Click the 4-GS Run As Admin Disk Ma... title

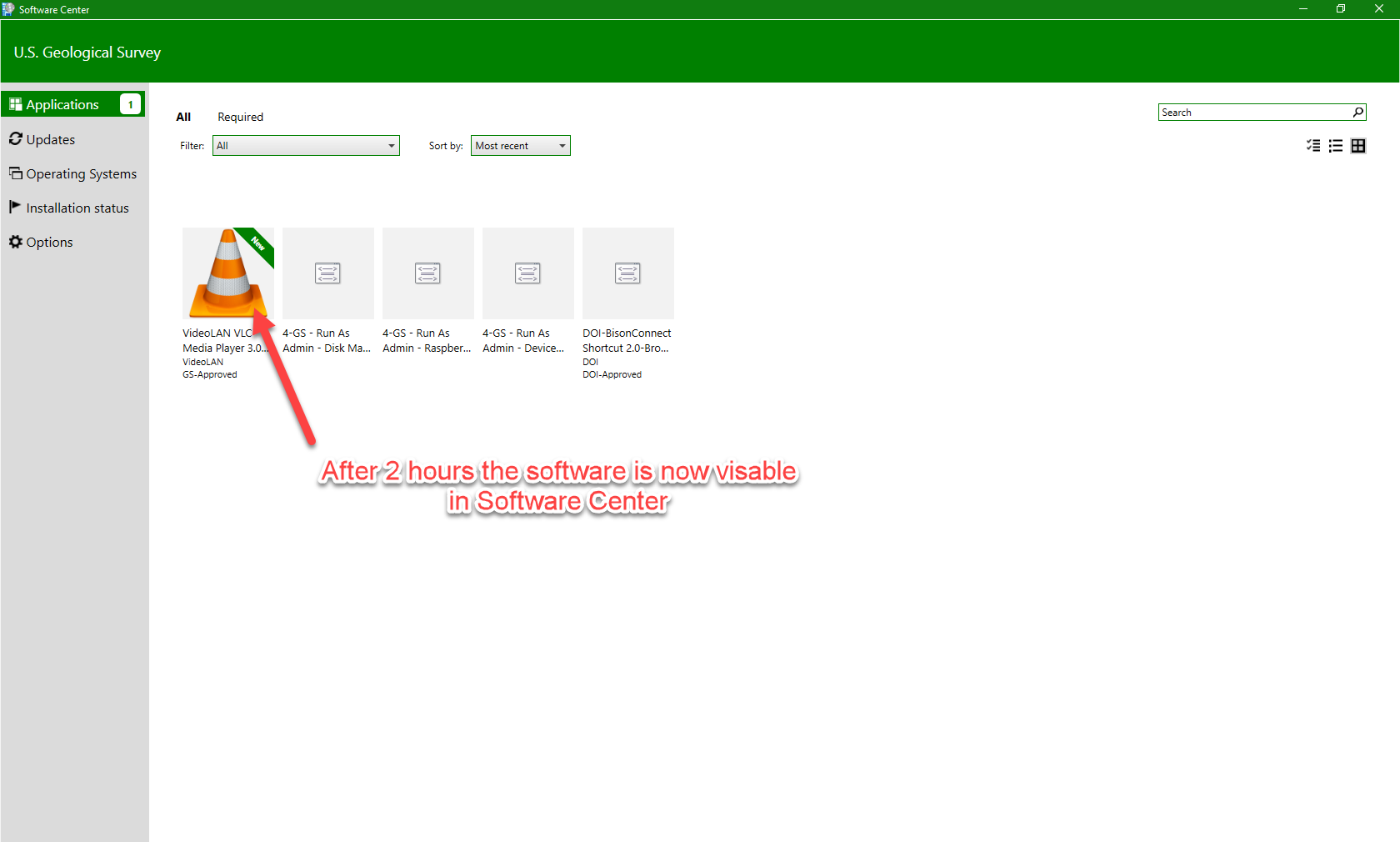click(x=327, y=340)
